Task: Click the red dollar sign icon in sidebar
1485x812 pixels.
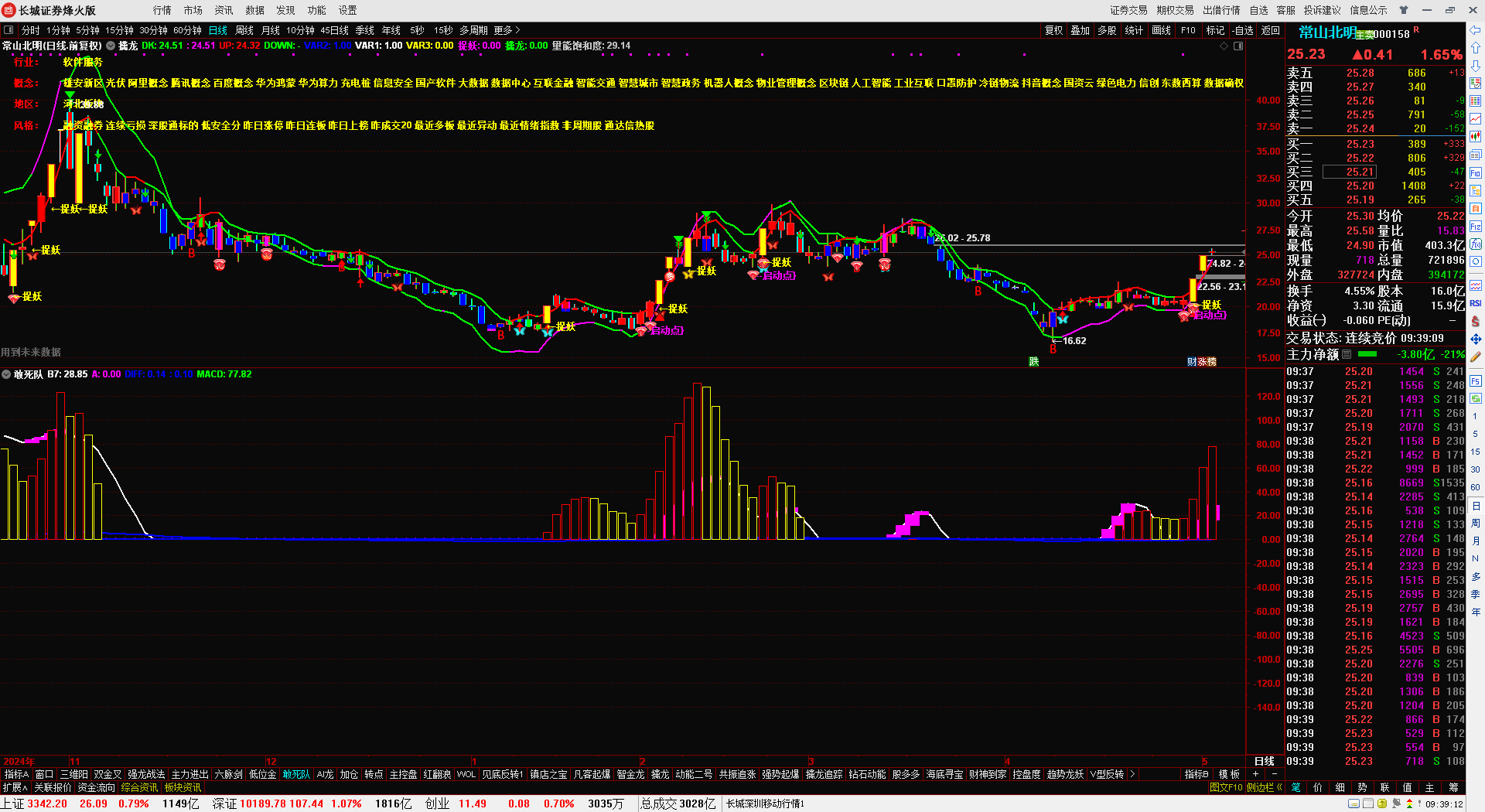Action: [1476, 321]
